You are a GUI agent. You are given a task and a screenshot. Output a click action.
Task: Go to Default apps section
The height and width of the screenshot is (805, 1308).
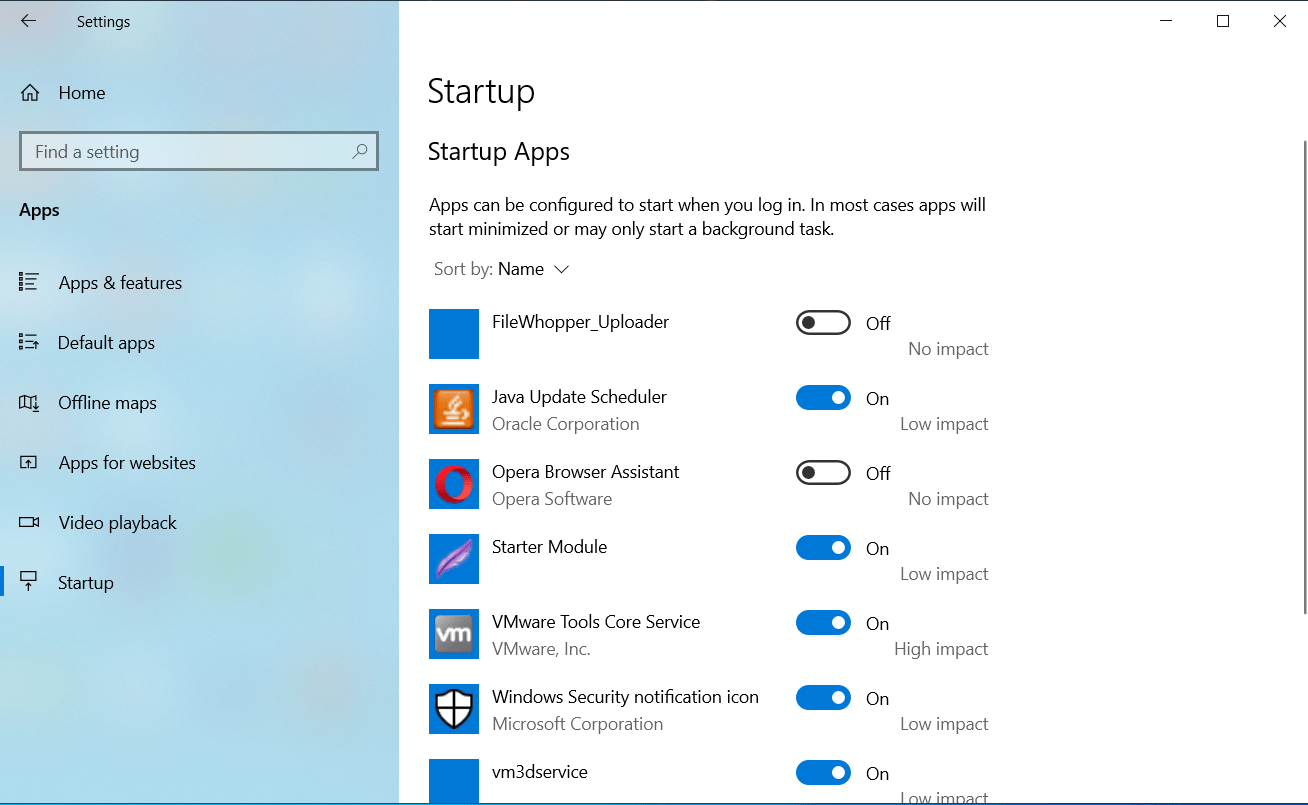[x=106, y=343]
